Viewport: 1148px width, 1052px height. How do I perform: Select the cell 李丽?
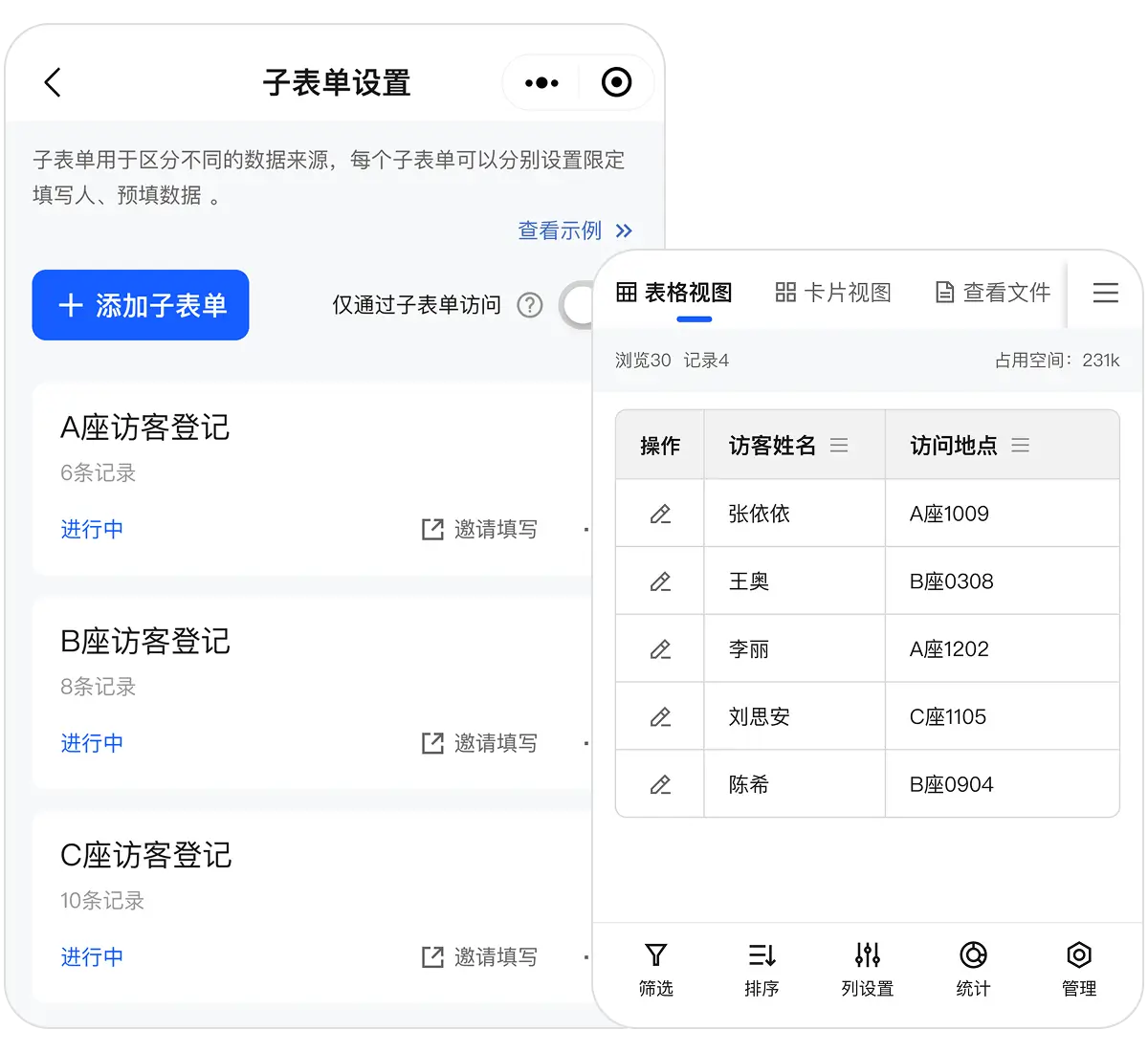(x=795, y=649)
